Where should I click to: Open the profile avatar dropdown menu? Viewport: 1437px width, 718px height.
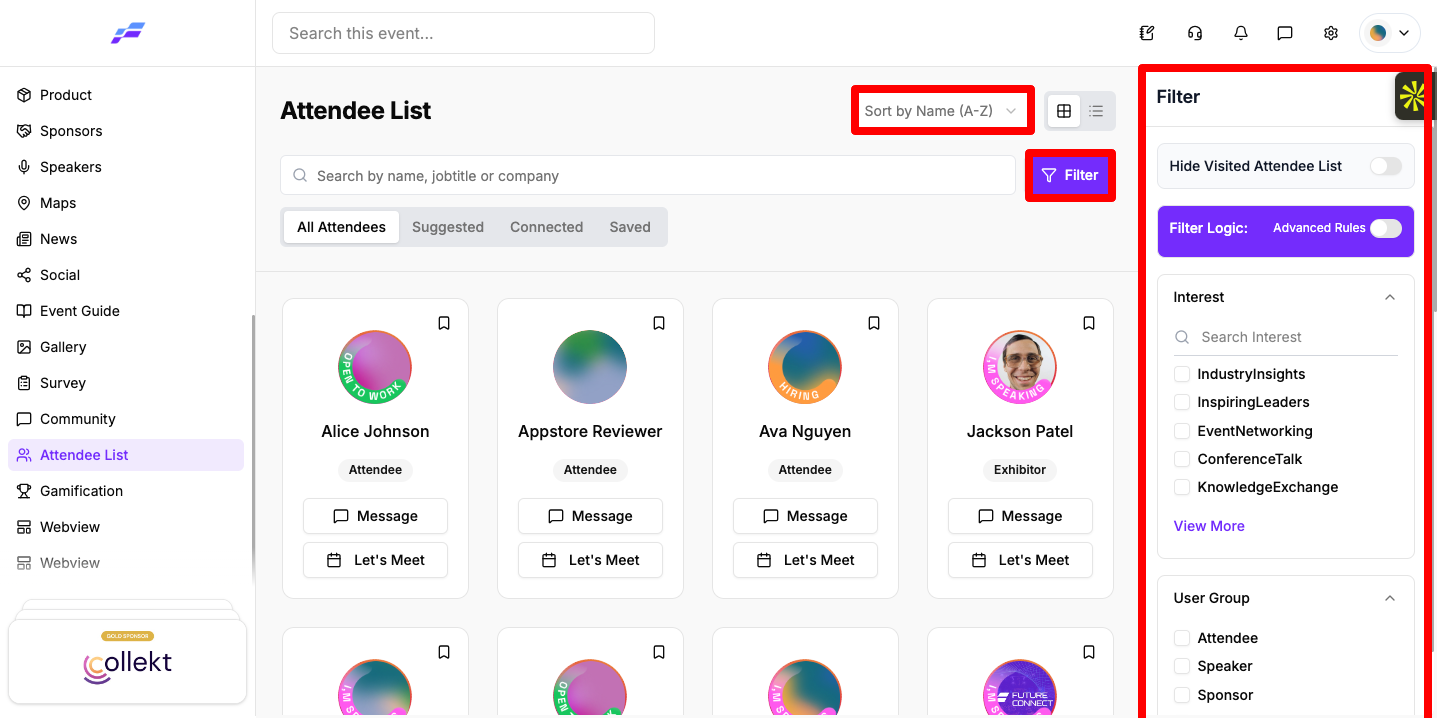[x=1390, y=33]
